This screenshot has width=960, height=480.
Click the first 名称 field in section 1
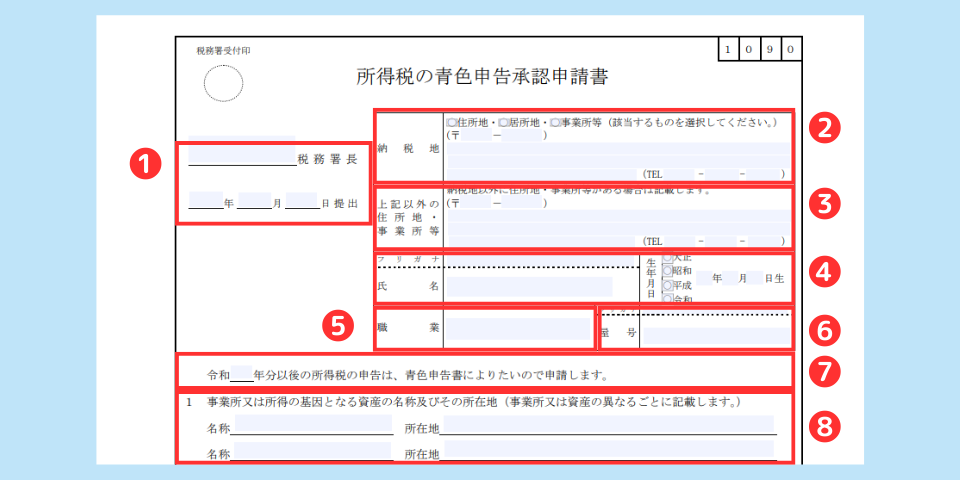(311, 426)
